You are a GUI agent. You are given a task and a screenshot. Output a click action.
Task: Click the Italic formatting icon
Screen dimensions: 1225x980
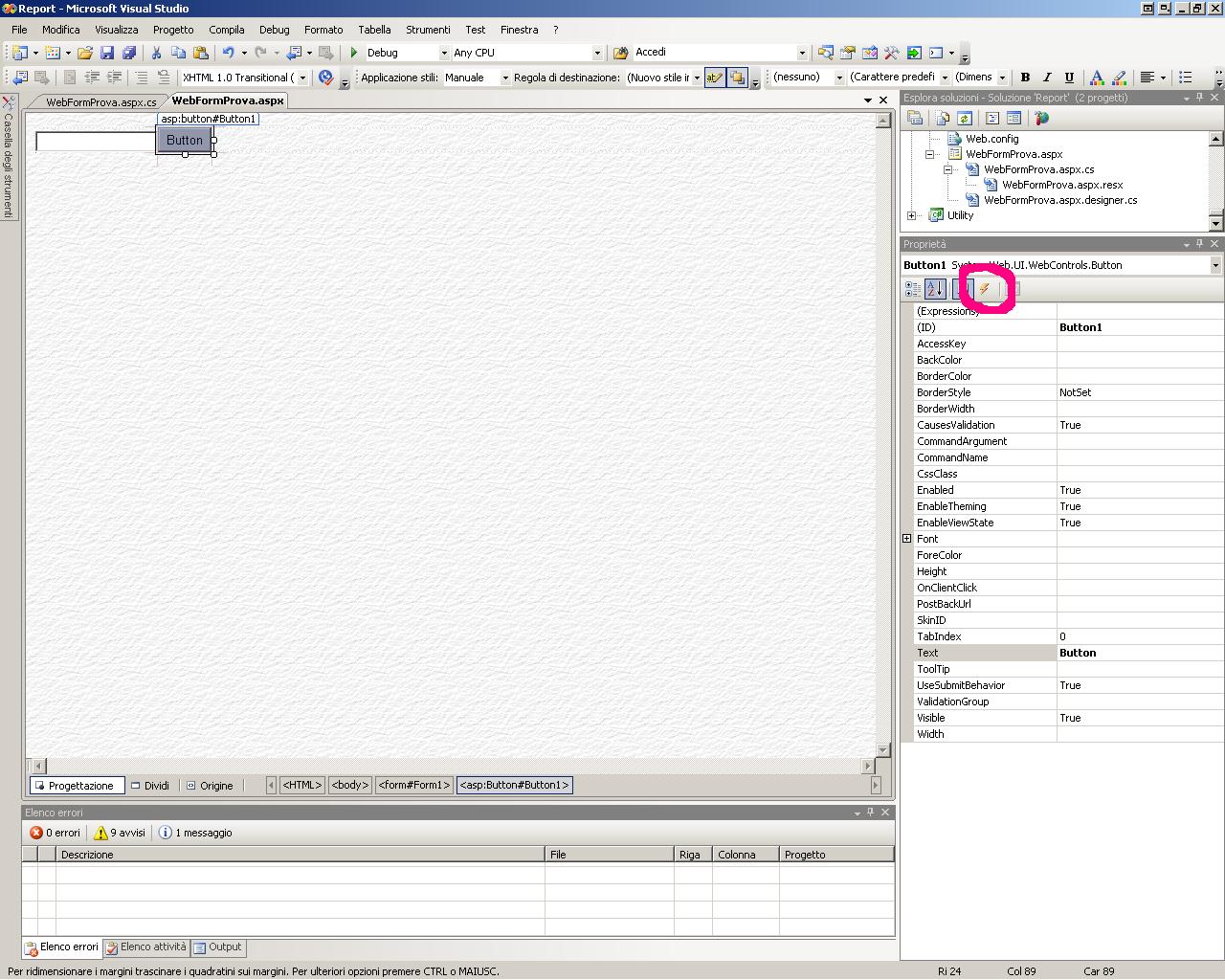coord(1047,78)
